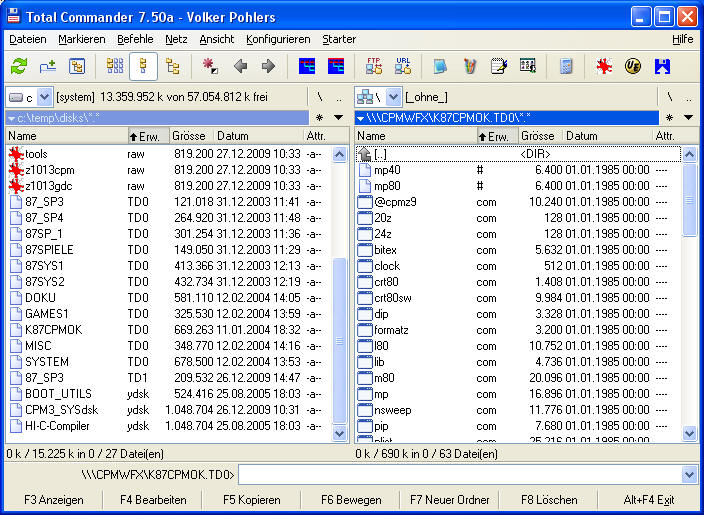The image size is (704, 515).
Task: Click the change directory toolbar icon with plus
Action: 48,66
